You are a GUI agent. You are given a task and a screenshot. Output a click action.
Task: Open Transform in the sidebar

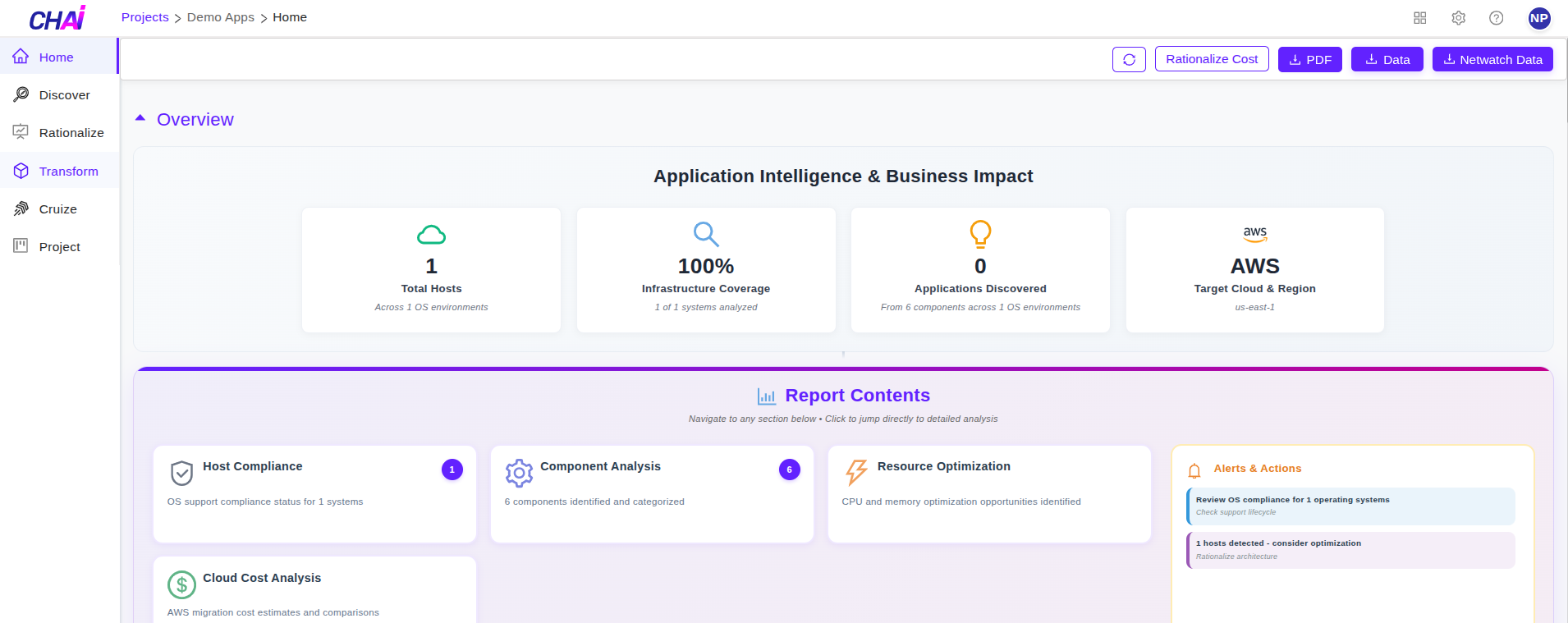[68, 172]
